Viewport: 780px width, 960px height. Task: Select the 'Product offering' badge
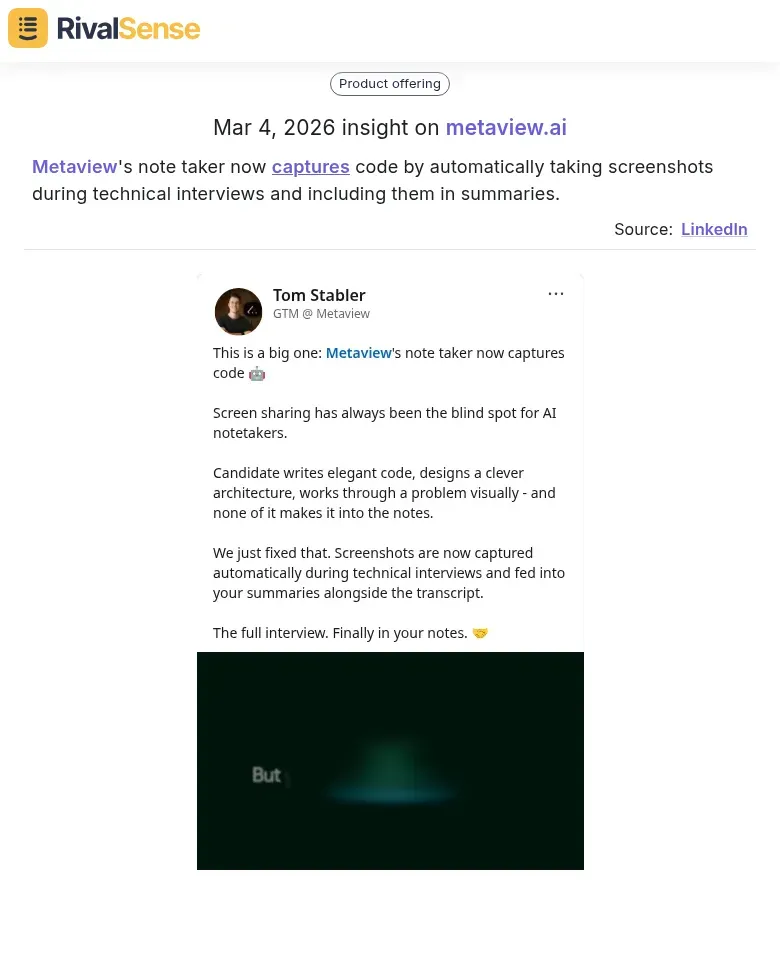point(389,84)
